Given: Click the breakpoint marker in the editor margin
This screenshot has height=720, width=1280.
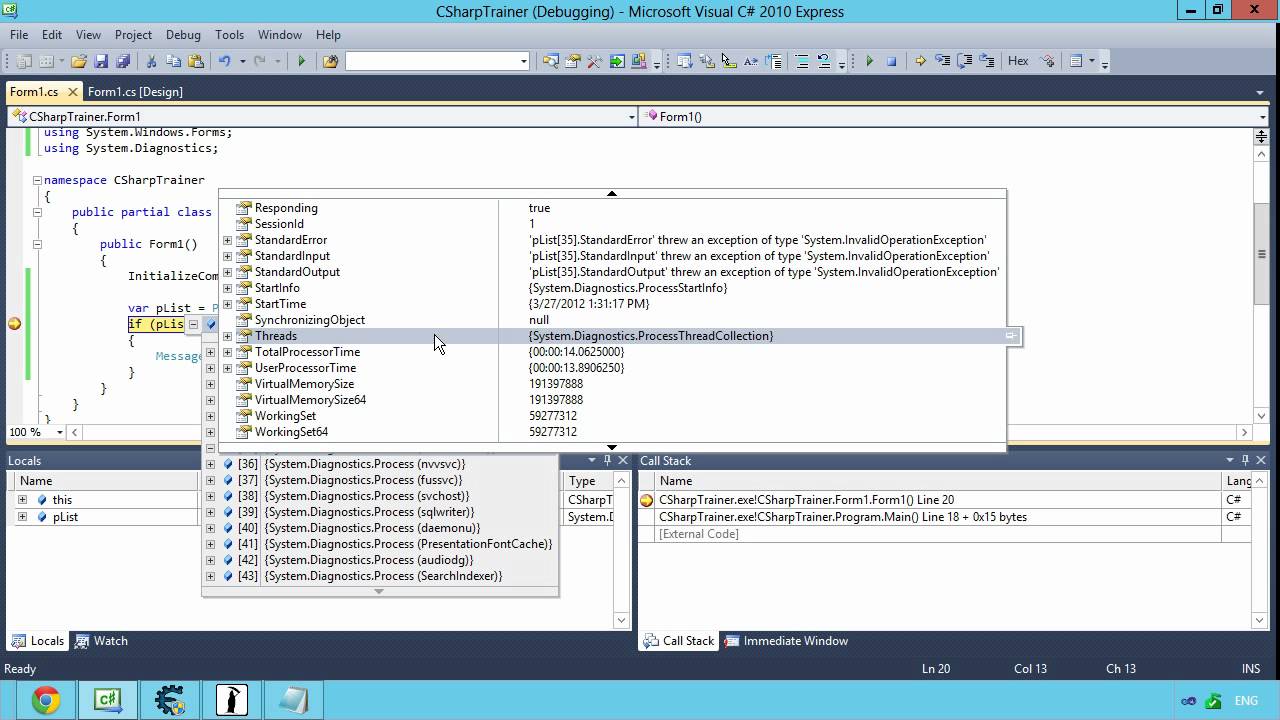Looking at the screenshot, I should tap(15, 323).
